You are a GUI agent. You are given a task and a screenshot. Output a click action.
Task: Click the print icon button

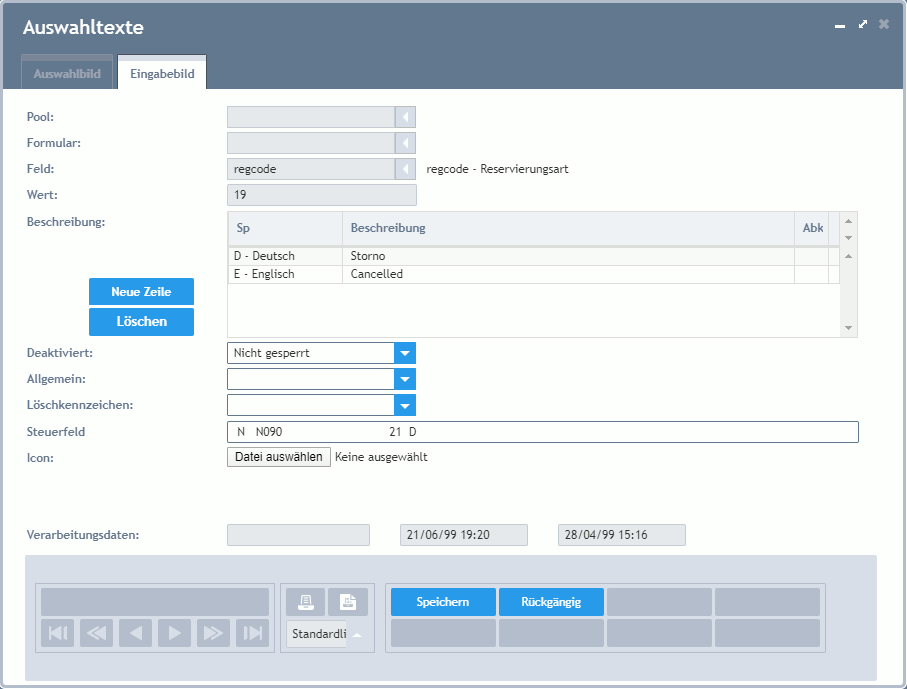305,602
